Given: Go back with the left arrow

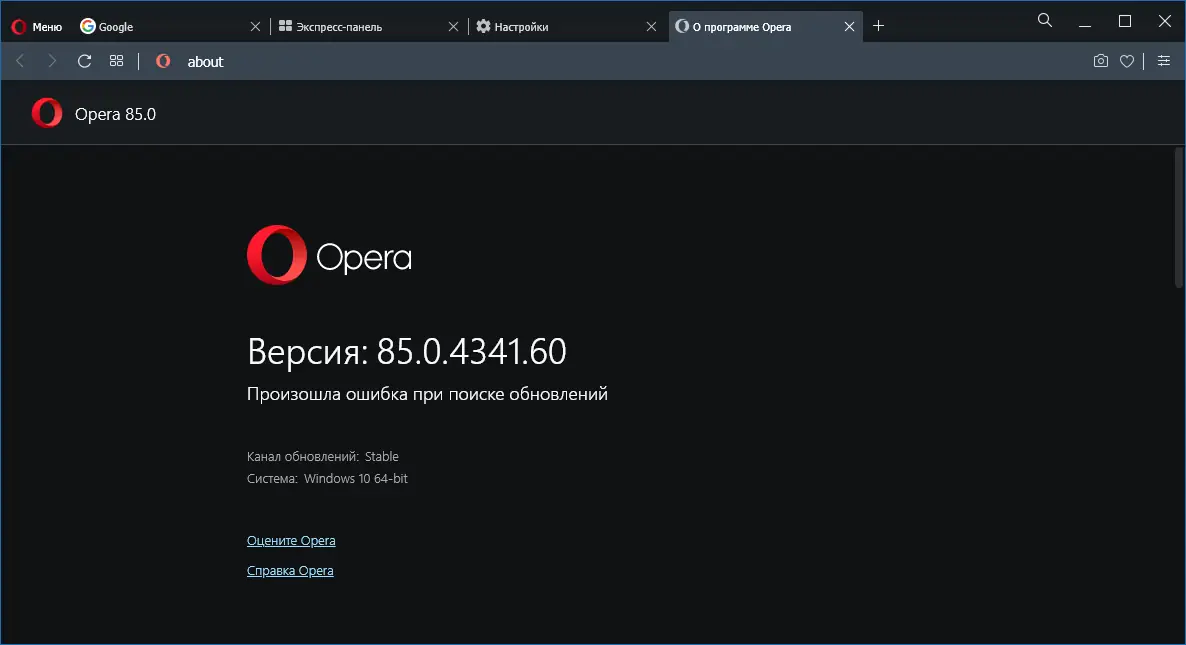Looking at the screenshot, I should (x=20, y=61).
